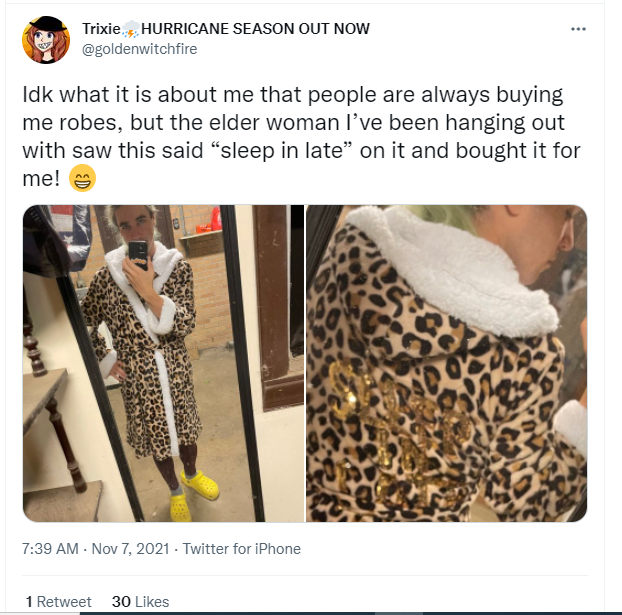Click the 7:39 AM timestamp
Screen dimensions: 622x615
tap(50, 549)
